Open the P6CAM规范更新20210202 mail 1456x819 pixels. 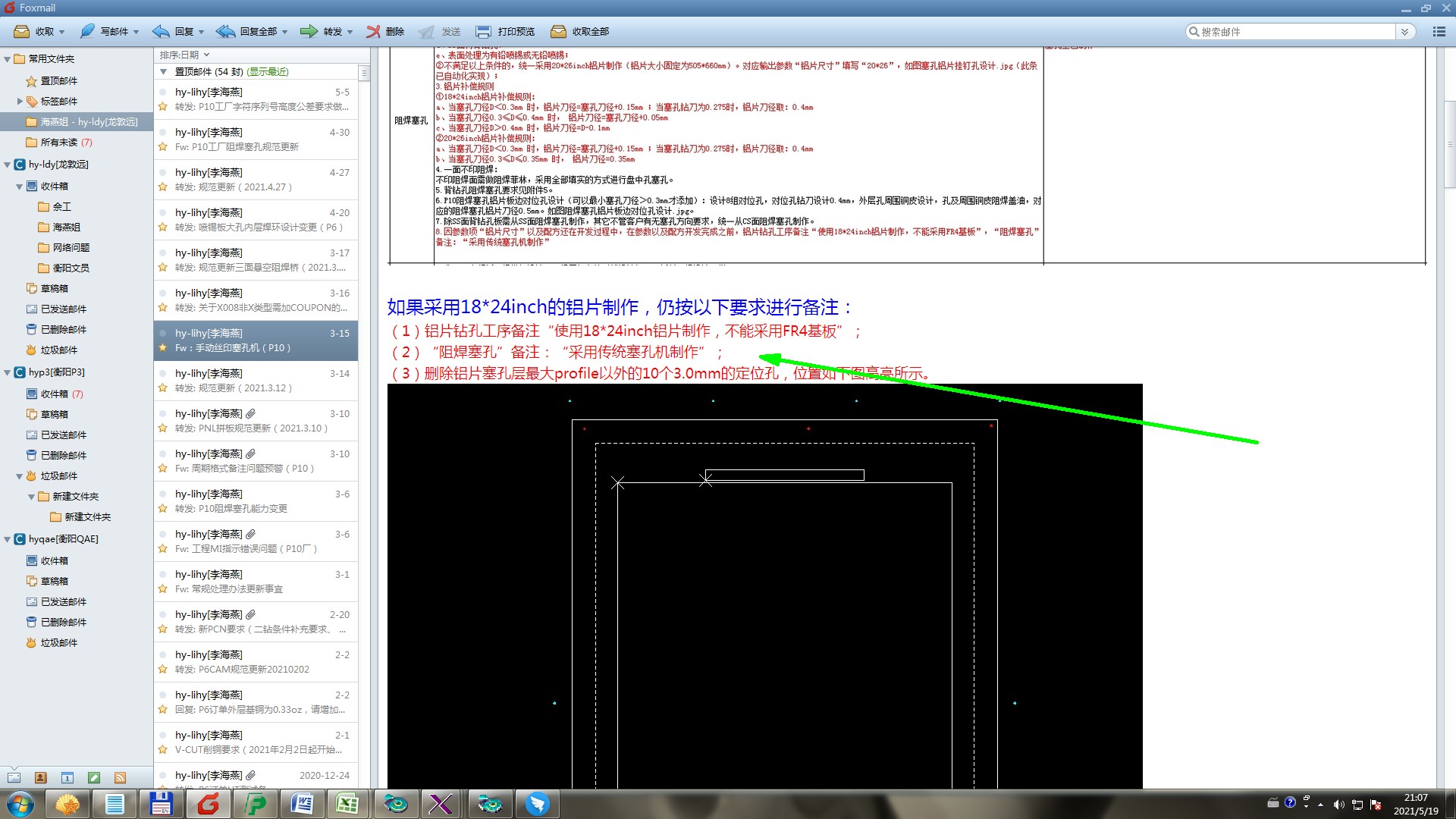(x=256, y=662)
